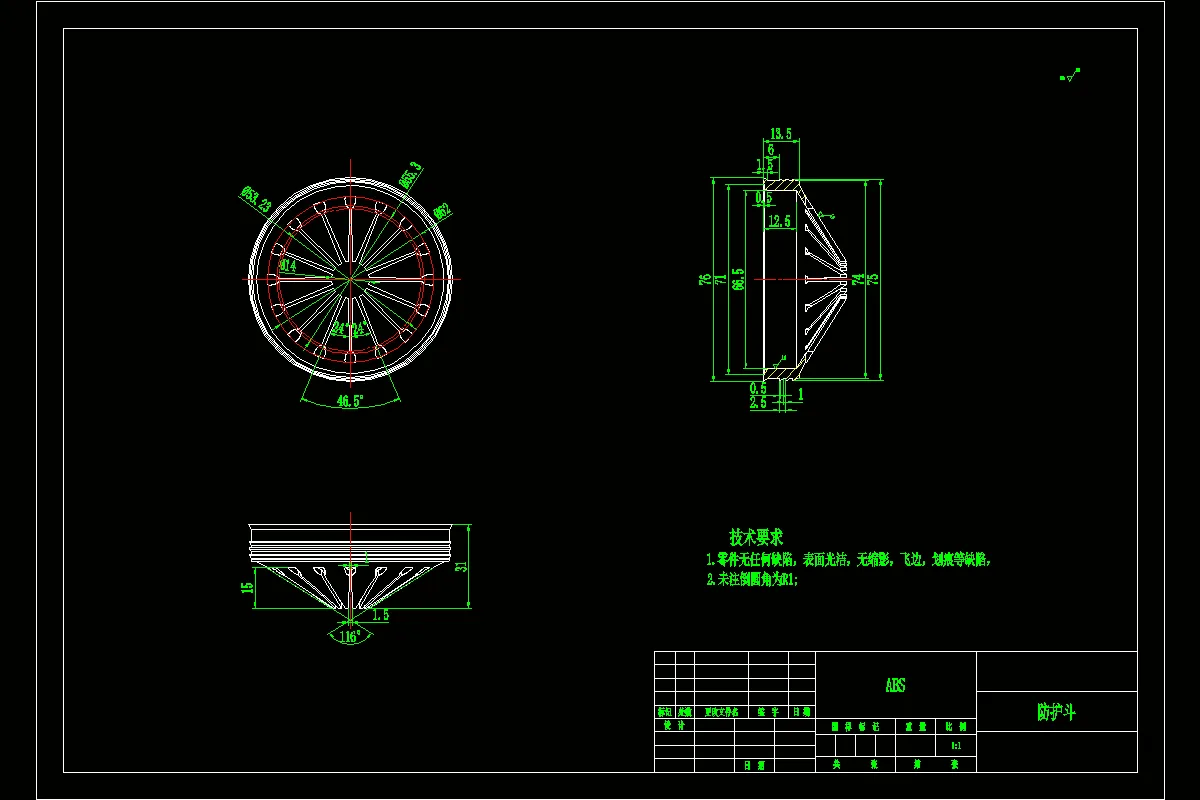Click the roughness symbol on section view ribs
Screen dimensions: 1200x800
[828, 216]
